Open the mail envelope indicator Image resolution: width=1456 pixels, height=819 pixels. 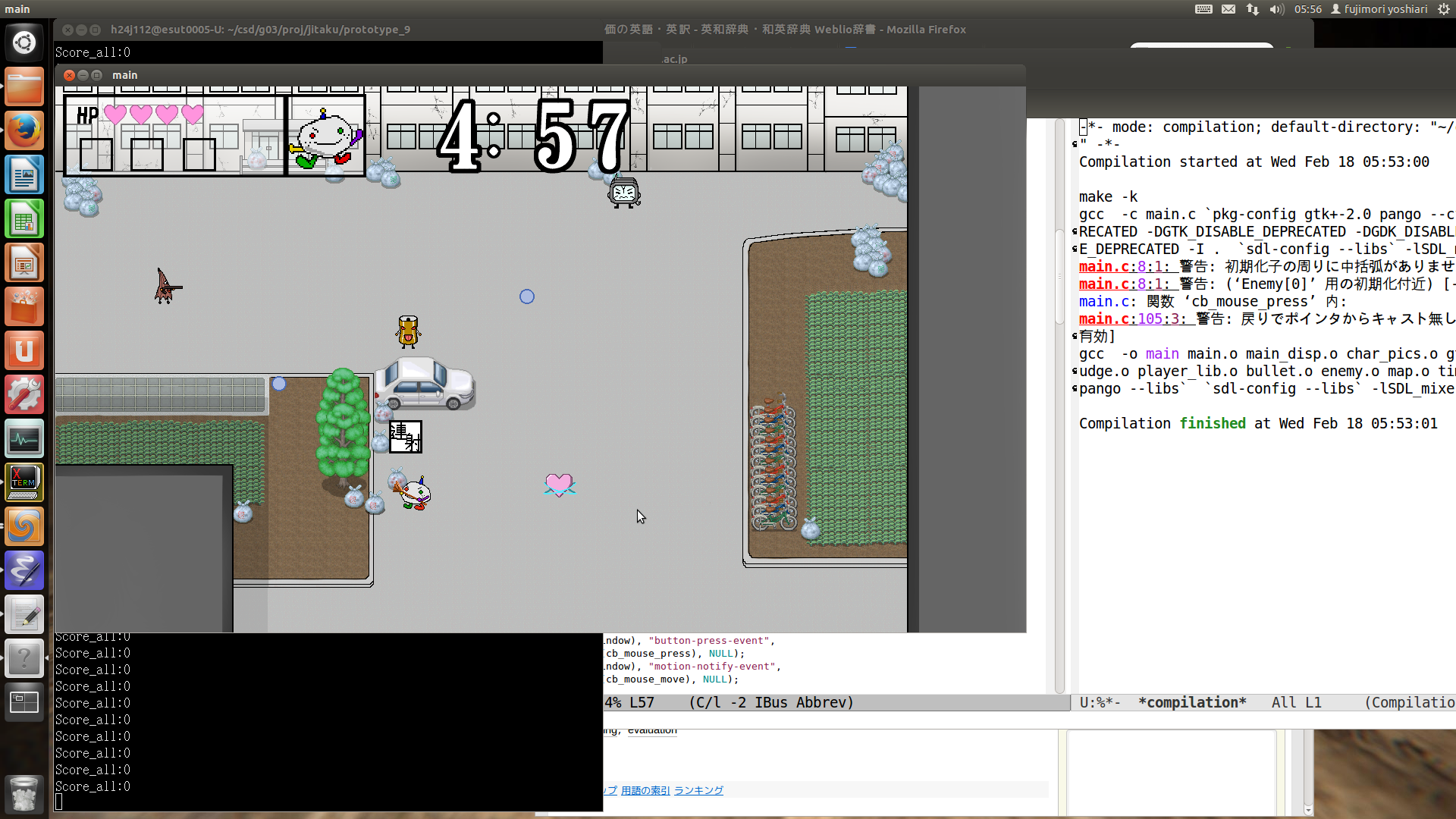pyautogui.click(x=1228, y=9)
